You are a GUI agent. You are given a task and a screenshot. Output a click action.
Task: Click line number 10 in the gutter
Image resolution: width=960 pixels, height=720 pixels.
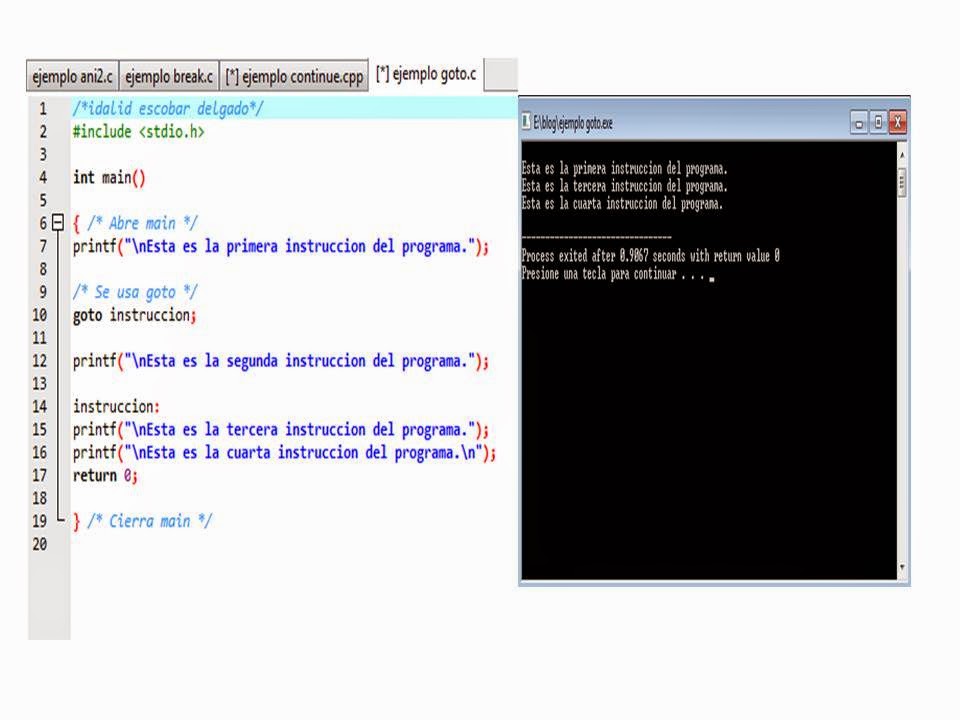38,315
